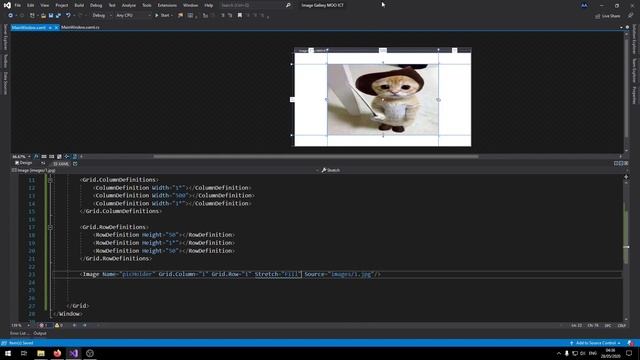Open the Build menu
The height and width of the screenshot is (360, 640).
79,5
